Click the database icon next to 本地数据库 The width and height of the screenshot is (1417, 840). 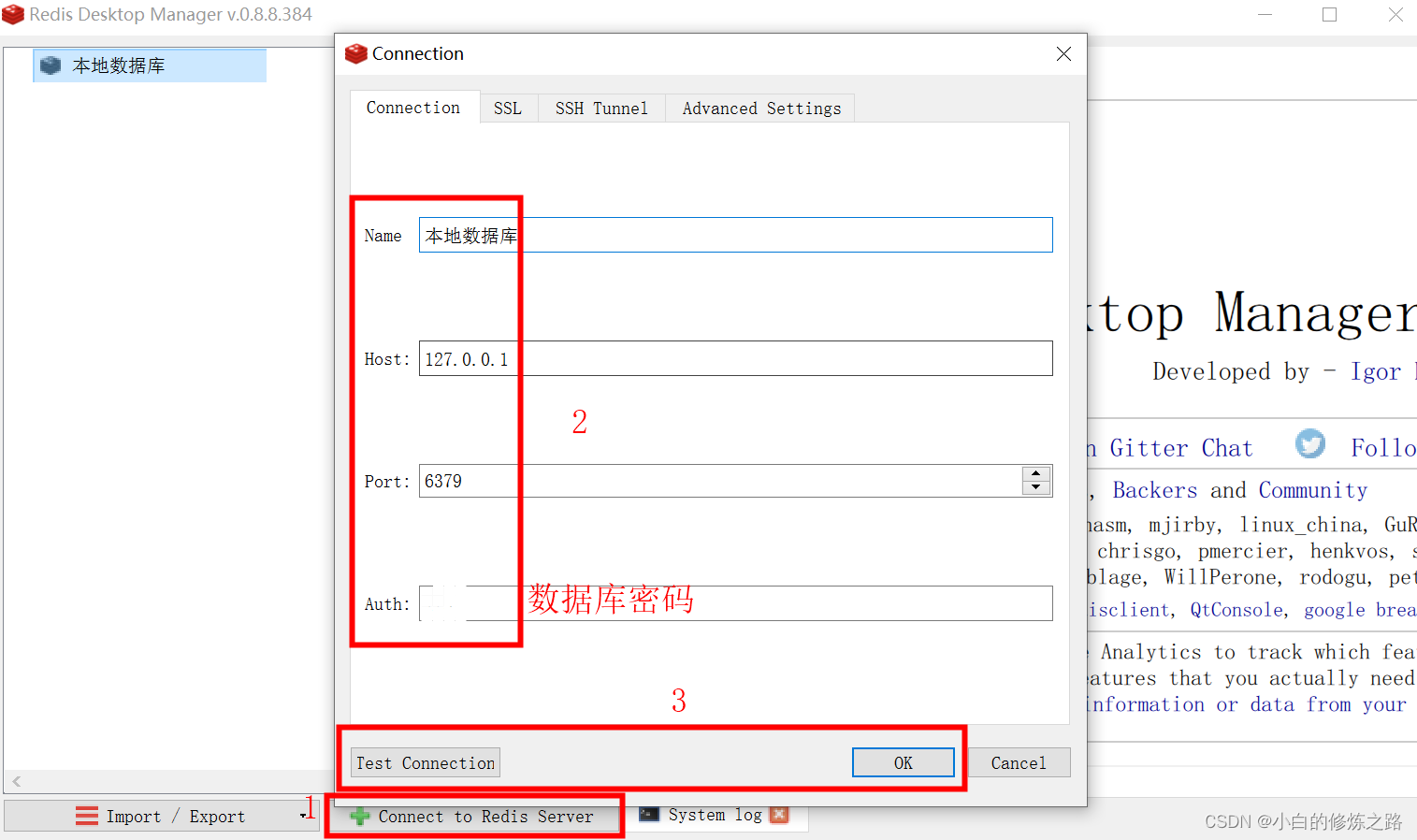pyautogui.click(x=51, y=65)
